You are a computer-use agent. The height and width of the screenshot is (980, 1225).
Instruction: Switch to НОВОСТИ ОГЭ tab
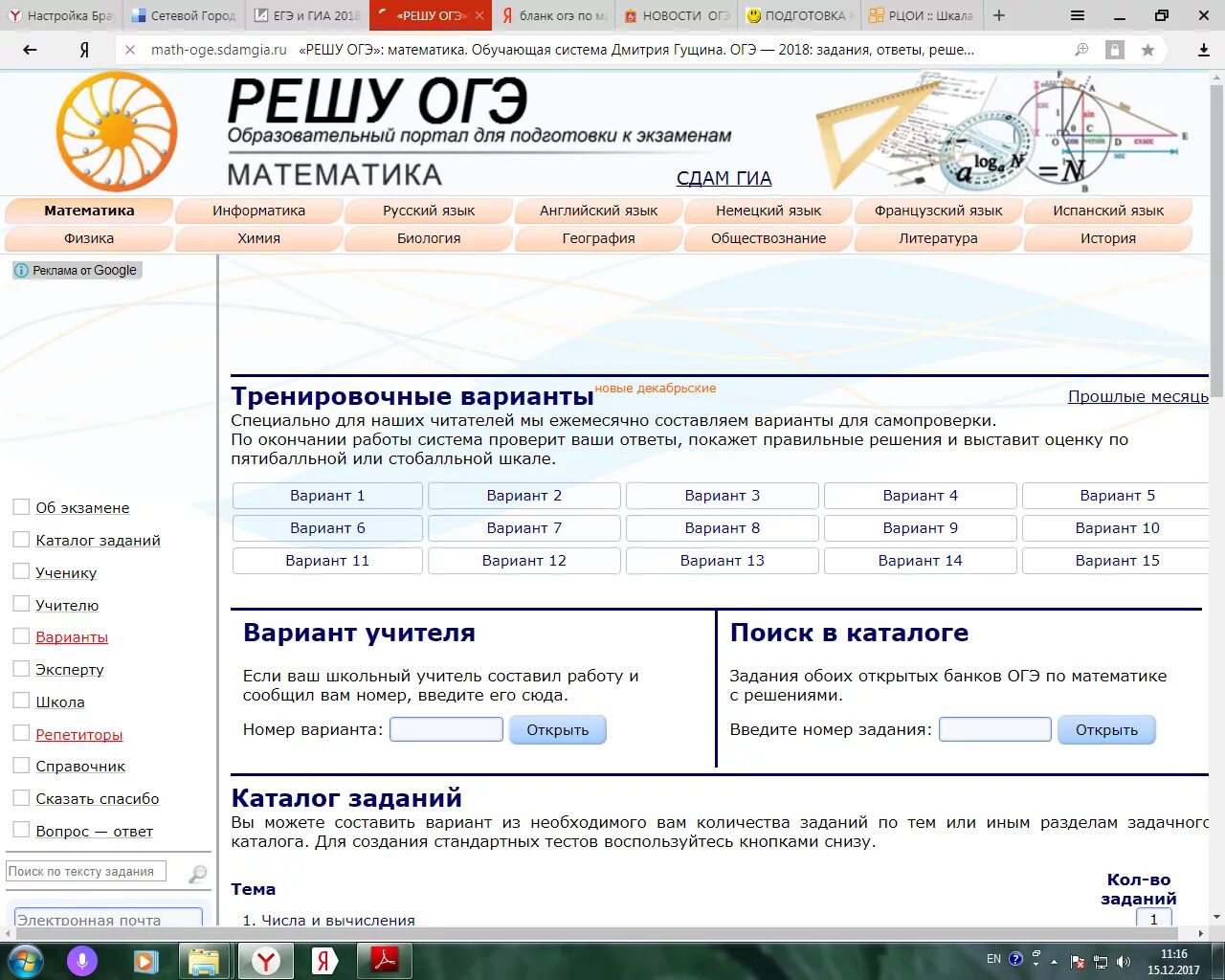click(676, 15)
